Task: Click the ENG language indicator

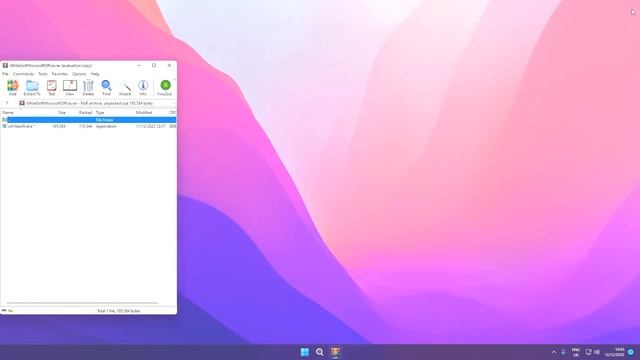Action: coord(576,352)
